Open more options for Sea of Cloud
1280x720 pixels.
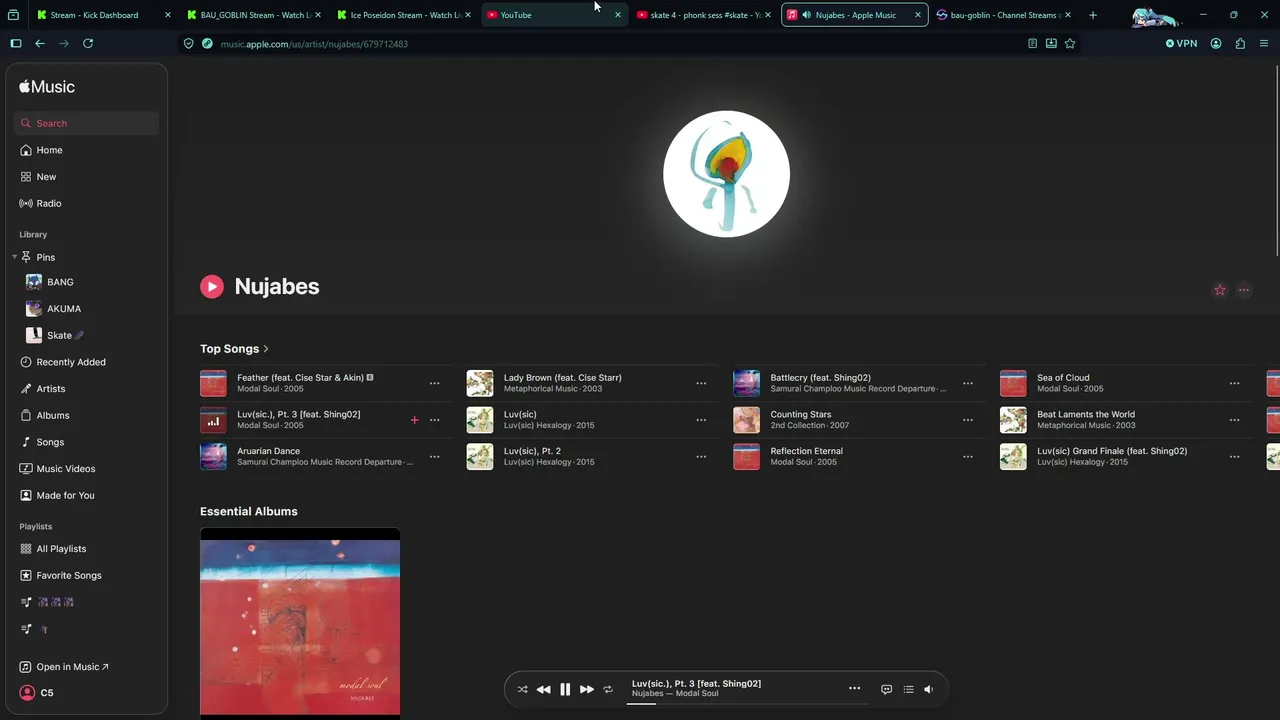click(1234, 383)
